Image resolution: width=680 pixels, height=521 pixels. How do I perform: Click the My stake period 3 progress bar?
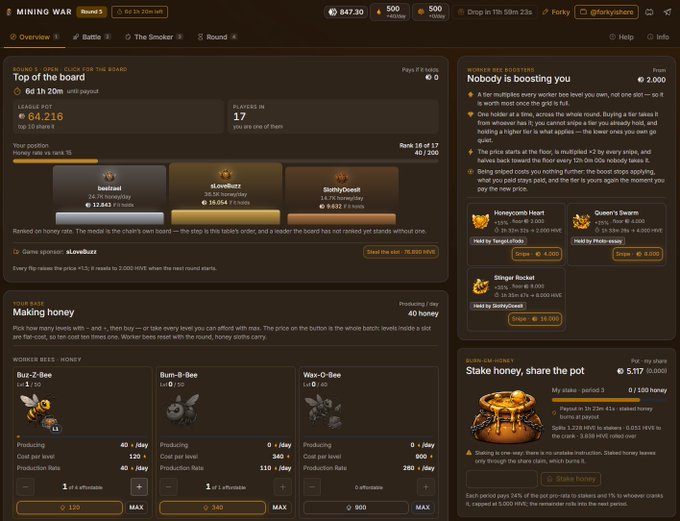[x=609, y=400]
